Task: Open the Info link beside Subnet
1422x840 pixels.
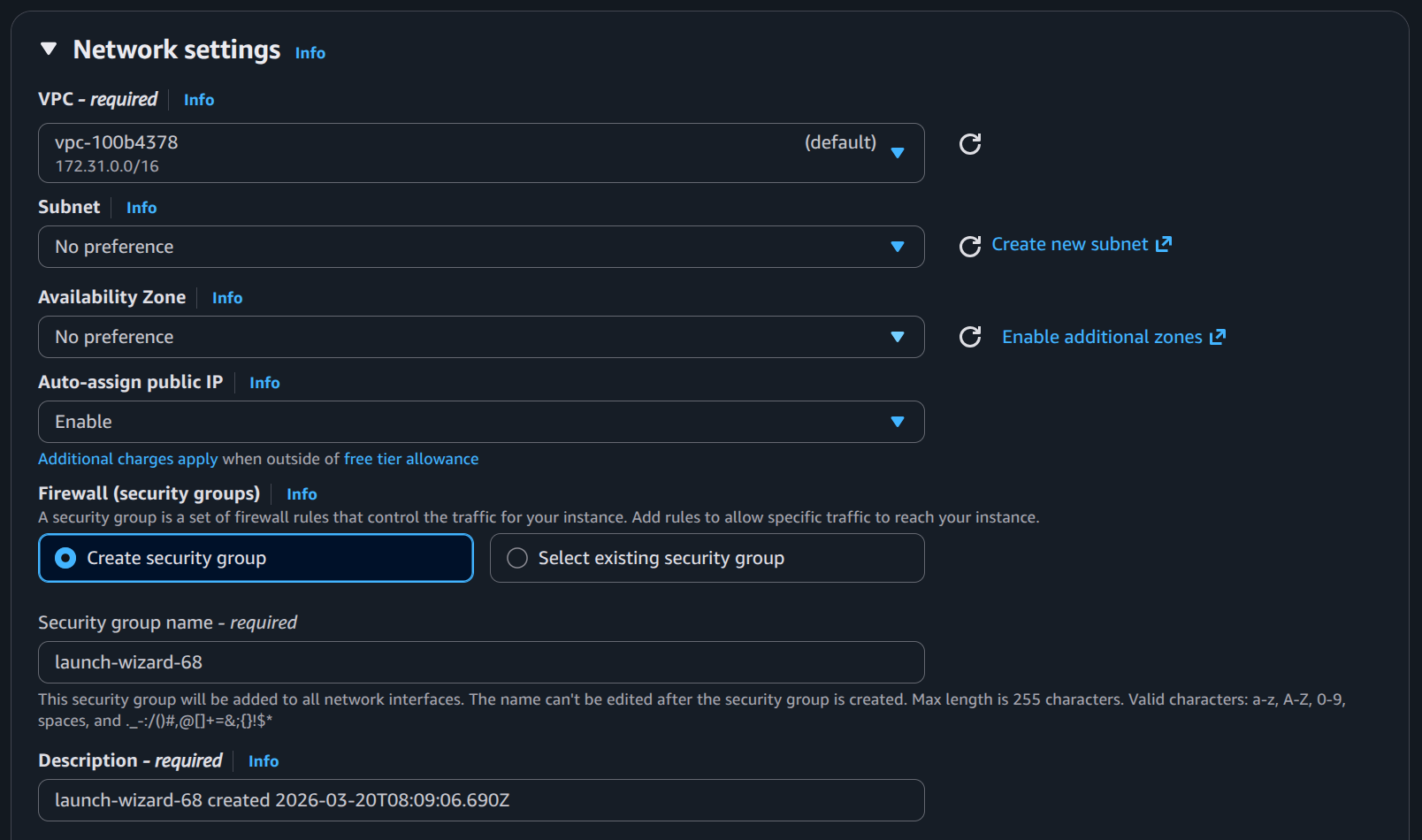Action: click(x=141, y=207)
